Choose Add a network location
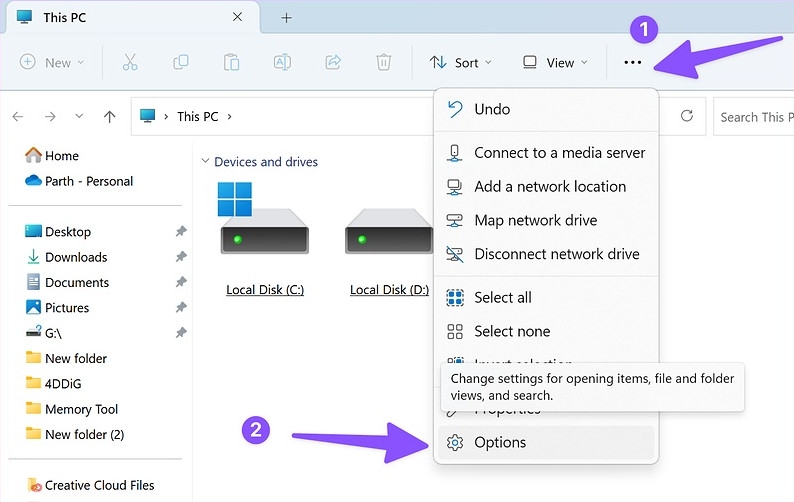This screenshot has height=502, width=794. coord(546,186)
